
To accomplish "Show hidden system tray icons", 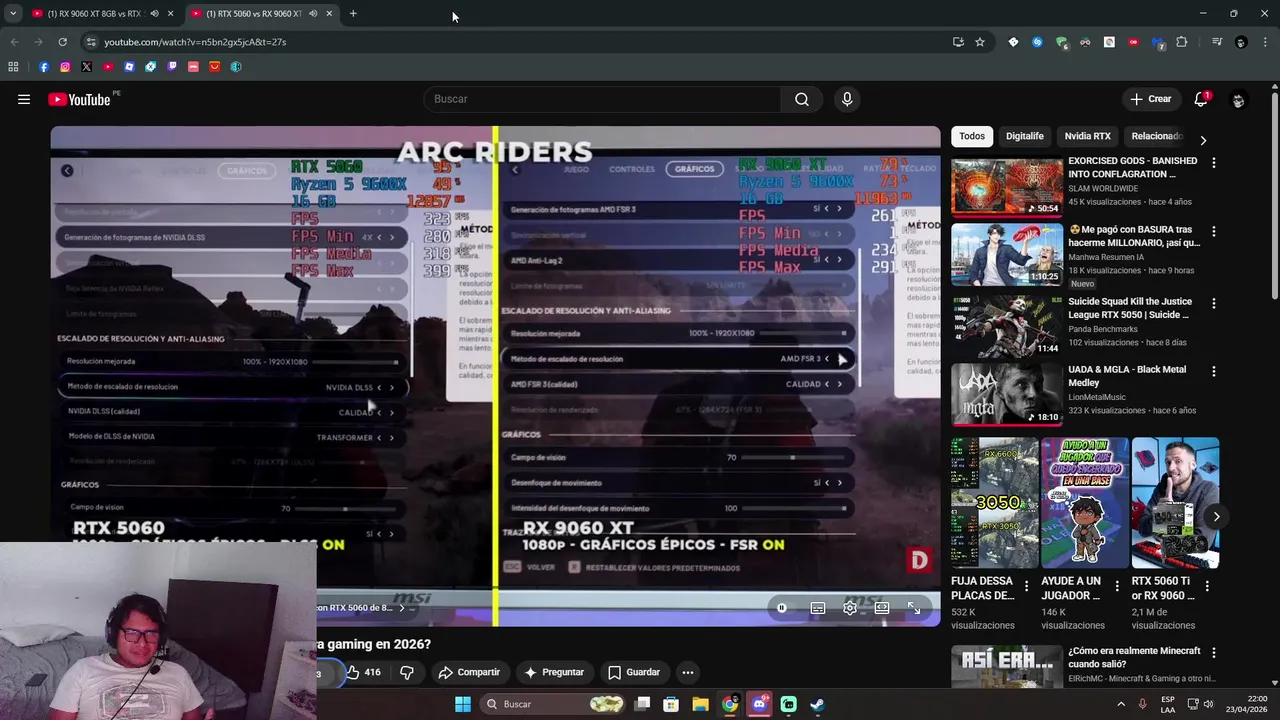I will pyautogui.click(x=1121, y=704).
